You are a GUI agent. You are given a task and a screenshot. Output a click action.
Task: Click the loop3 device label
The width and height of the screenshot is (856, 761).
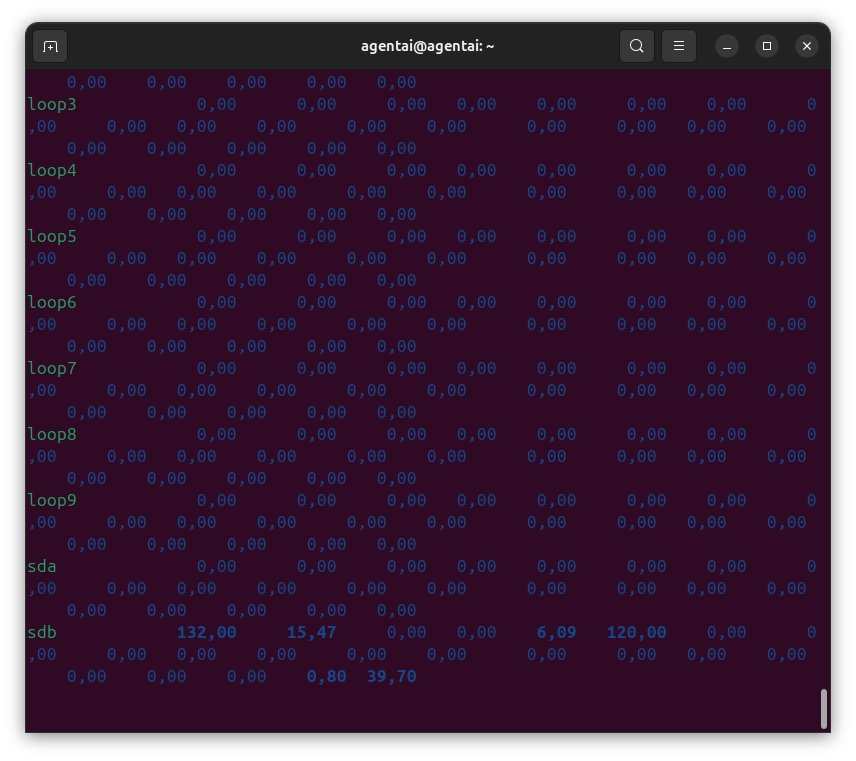[52, 104]
